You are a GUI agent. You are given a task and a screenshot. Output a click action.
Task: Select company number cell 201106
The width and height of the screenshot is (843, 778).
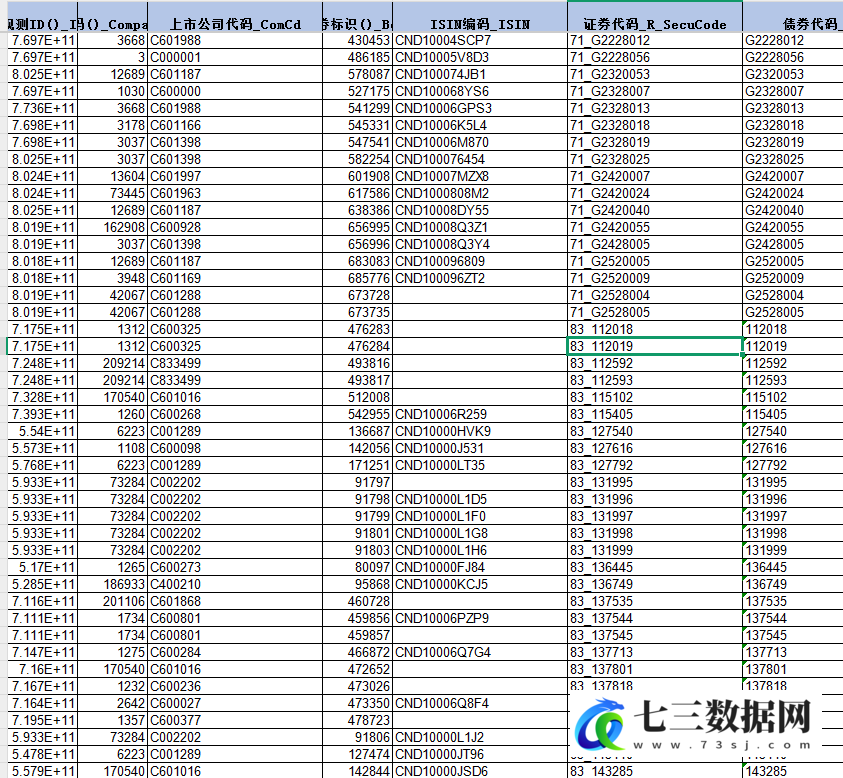[x=113, y=601]
